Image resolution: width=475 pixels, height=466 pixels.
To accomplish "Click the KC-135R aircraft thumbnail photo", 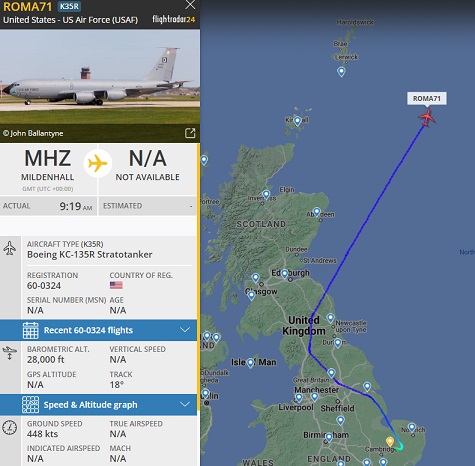I will pyautogui.click(x=100, y=86).
